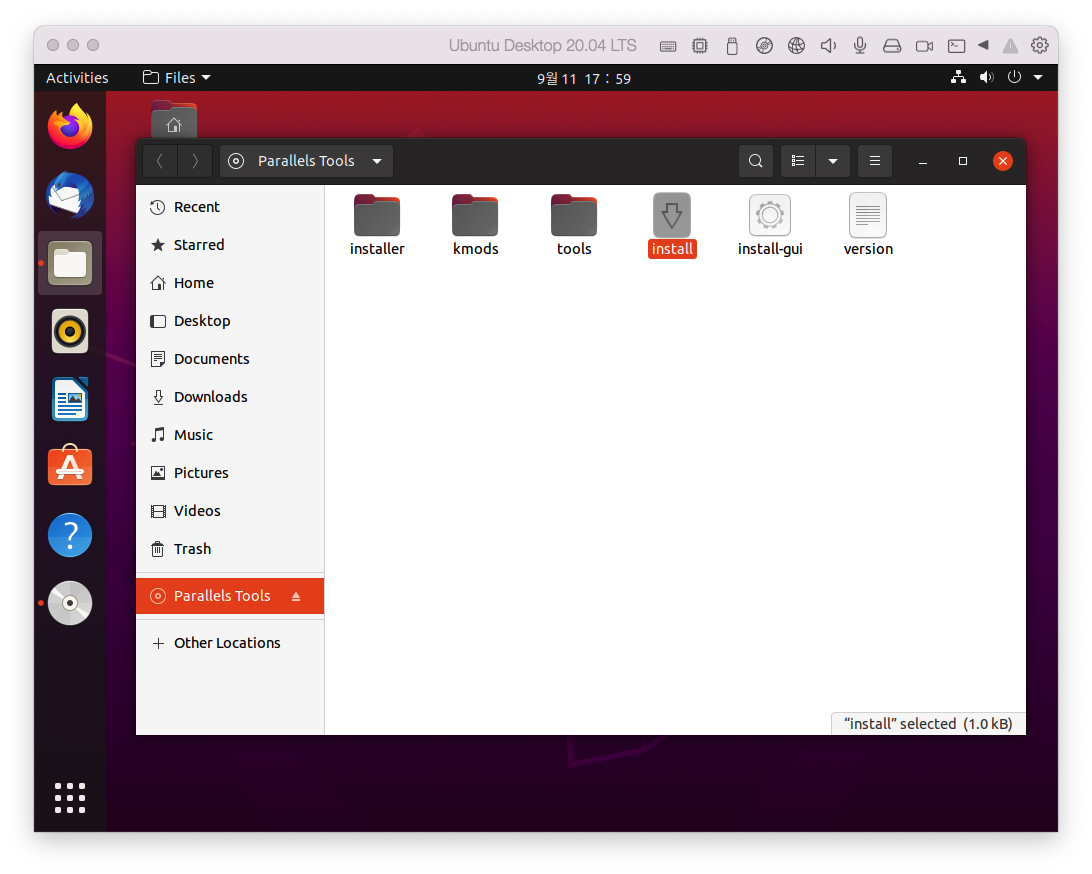Open the clock and calendar panel
The height and width of the screenshot is (874, 1092).
pyautogui.click(x=584, y=79)
